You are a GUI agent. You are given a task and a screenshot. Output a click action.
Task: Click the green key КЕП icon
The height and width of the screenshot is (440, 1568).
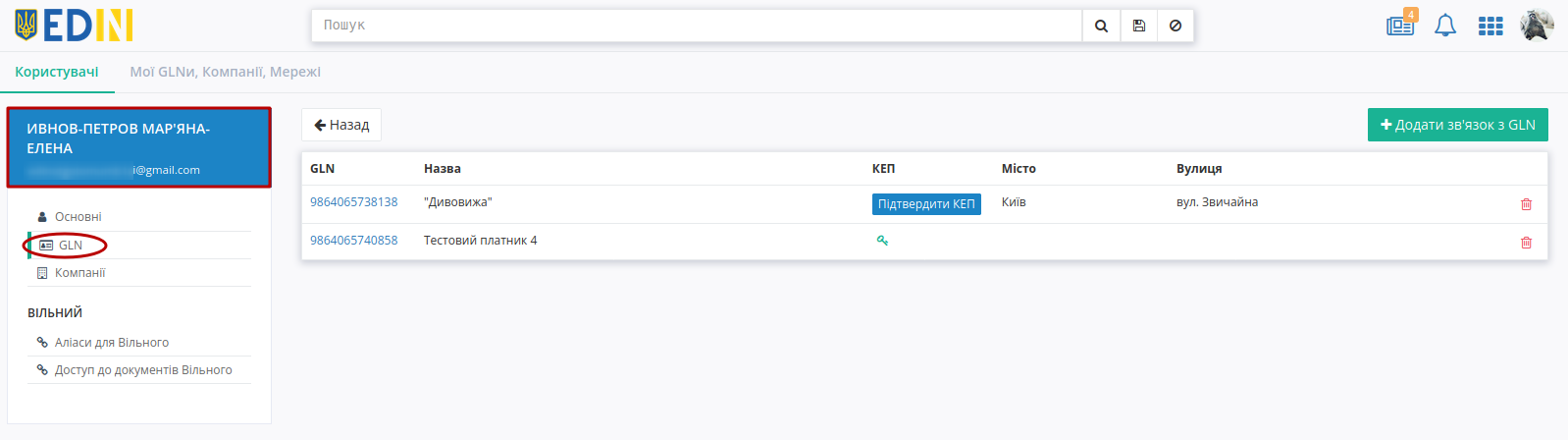pos(882,241)
